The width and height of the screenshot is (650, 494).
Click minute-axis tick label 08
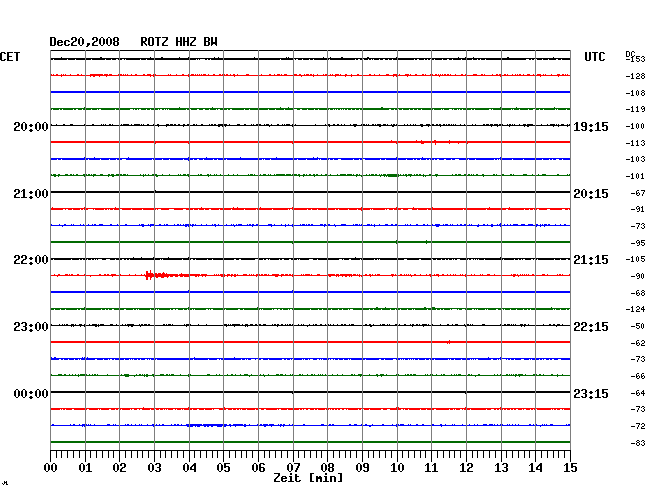pos(327,468)
